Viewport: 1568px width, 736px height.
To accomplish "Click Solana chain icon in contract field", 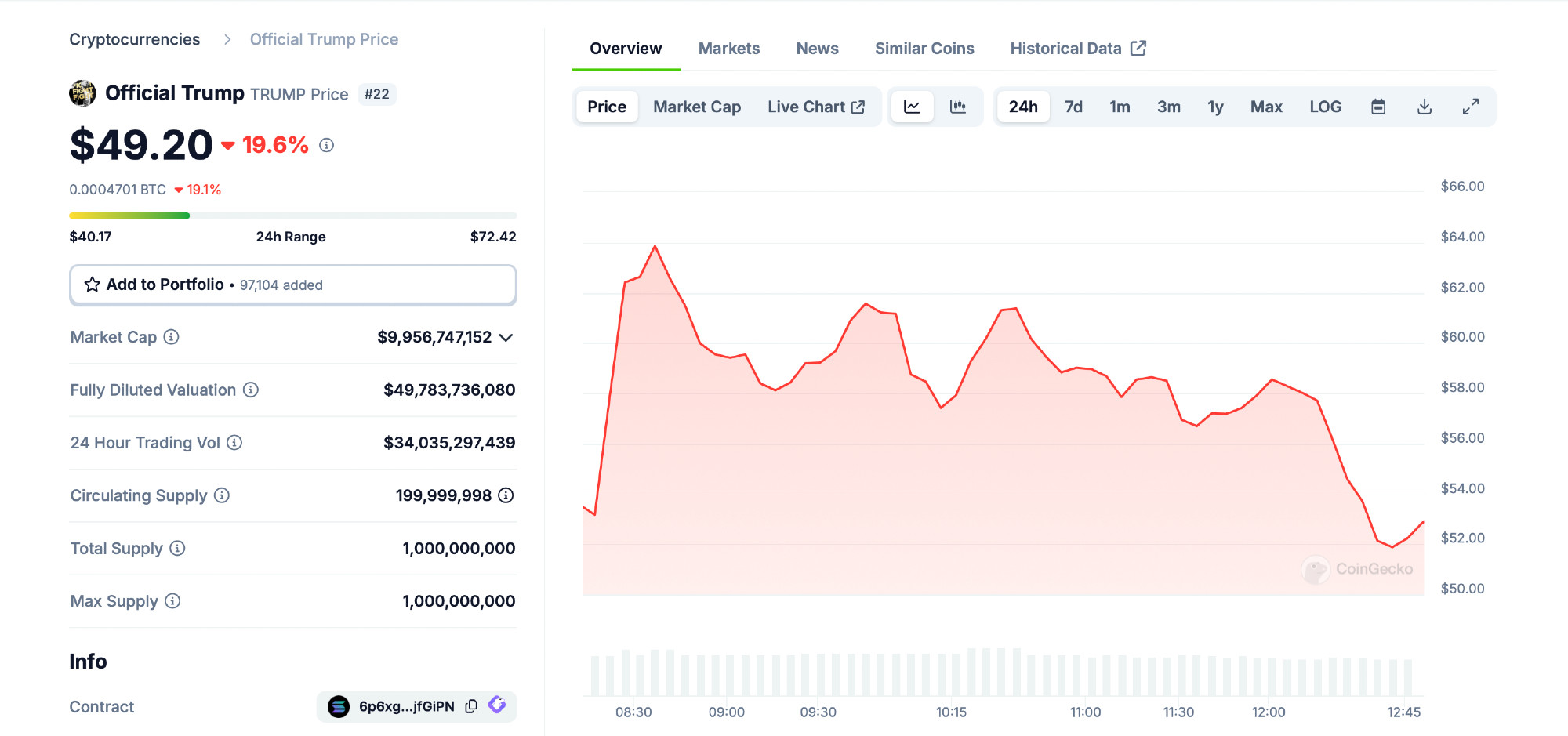I will (x=339, y=706).
